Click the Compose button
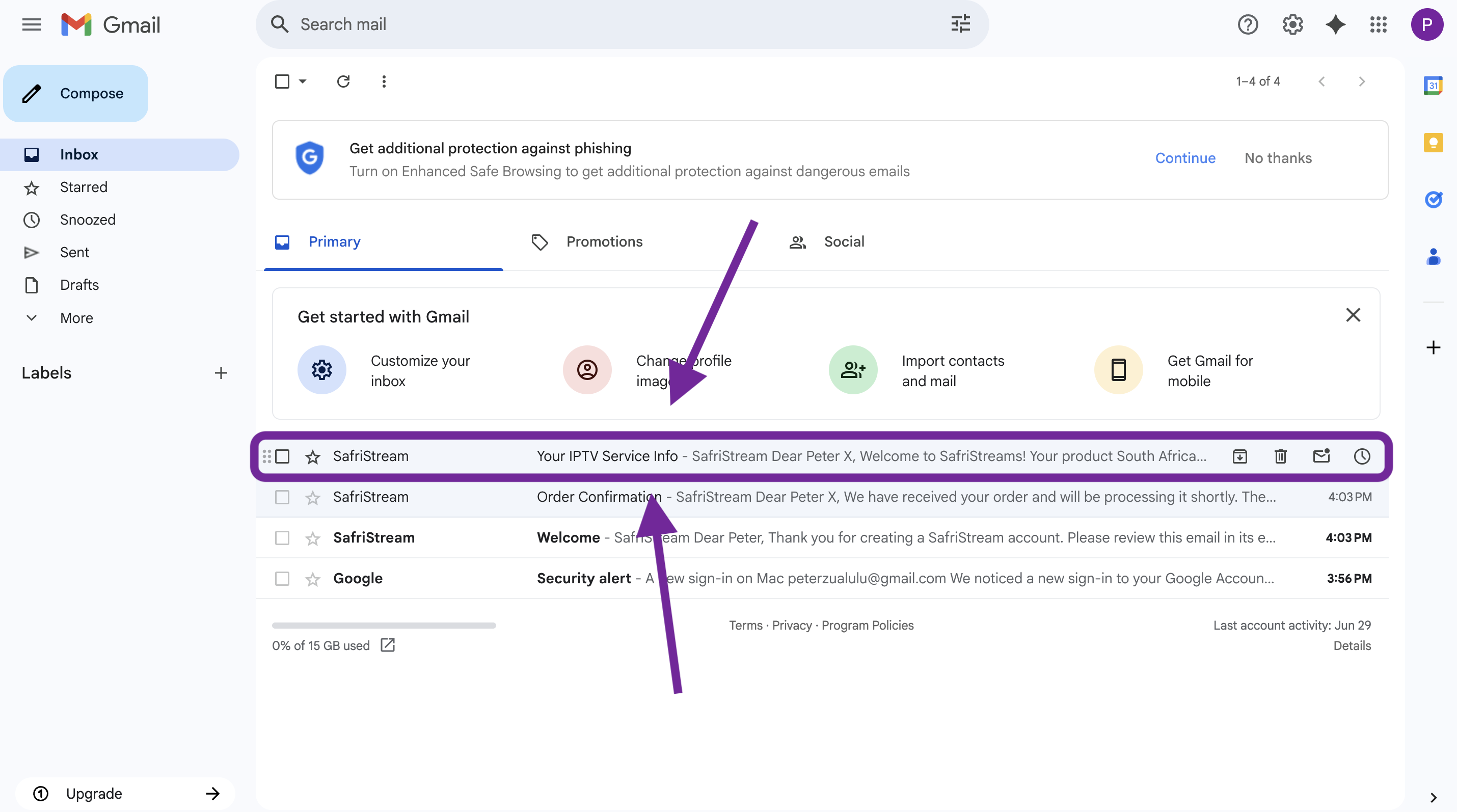Viewport: 1457px width, 812px height. (x=76, y=93)
